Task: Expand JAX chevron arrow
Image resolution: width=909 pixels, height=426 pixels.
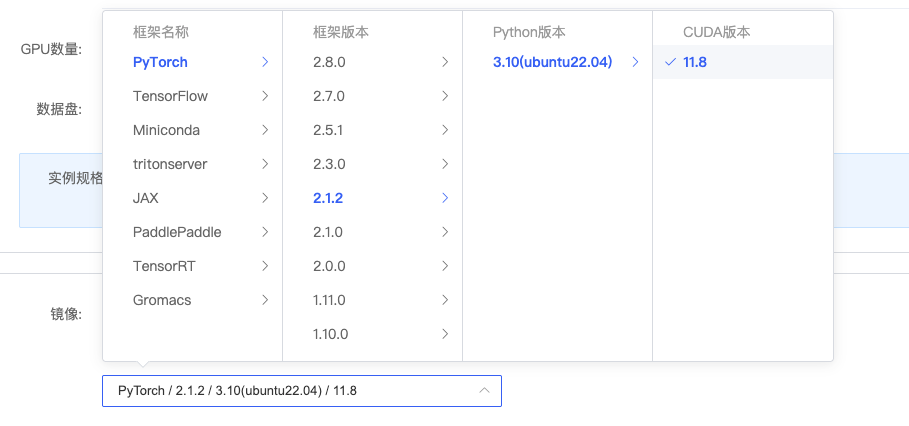Action: 265,198
